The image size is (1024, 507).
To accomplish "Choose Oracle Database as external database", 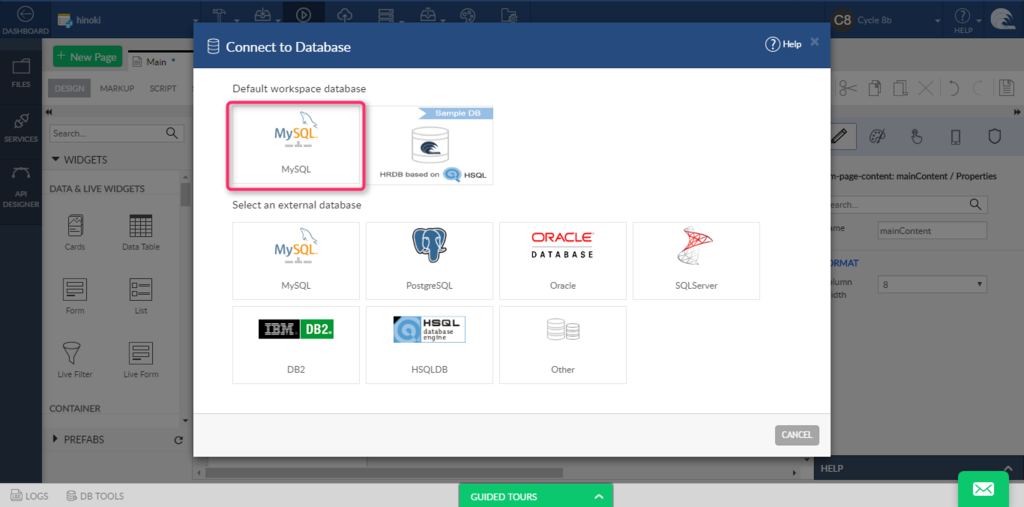I will pyautogui.click(x=563, y=261).
